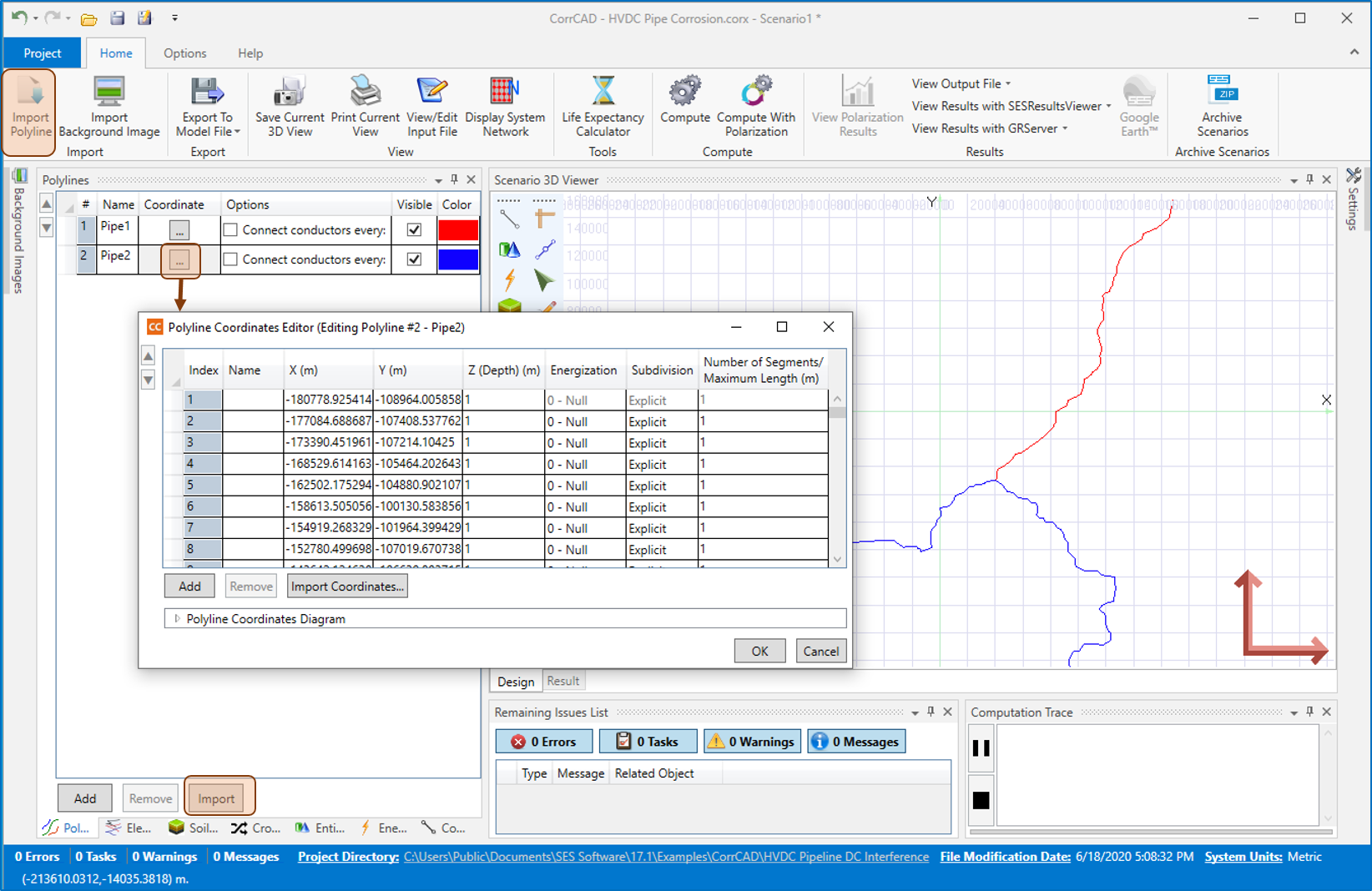Viewport: 1372px width, 891px height.
Task: Select the cylinder and cone entities tool
Action: [509, 249]
